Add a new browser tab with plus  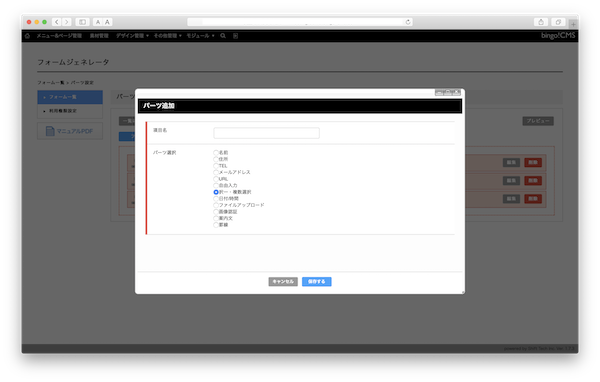[x=573, y=24]
